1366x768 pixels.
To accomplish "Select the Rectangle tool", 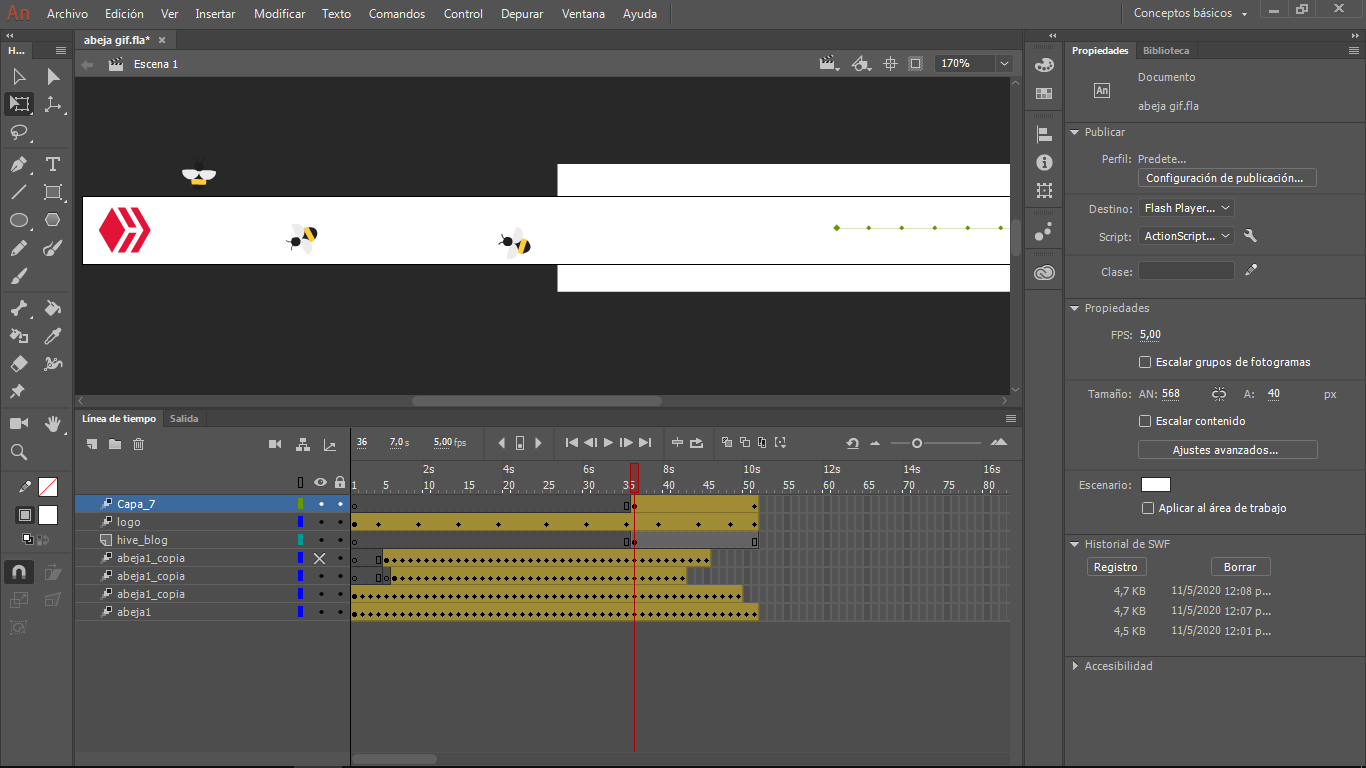I will 53,192.
